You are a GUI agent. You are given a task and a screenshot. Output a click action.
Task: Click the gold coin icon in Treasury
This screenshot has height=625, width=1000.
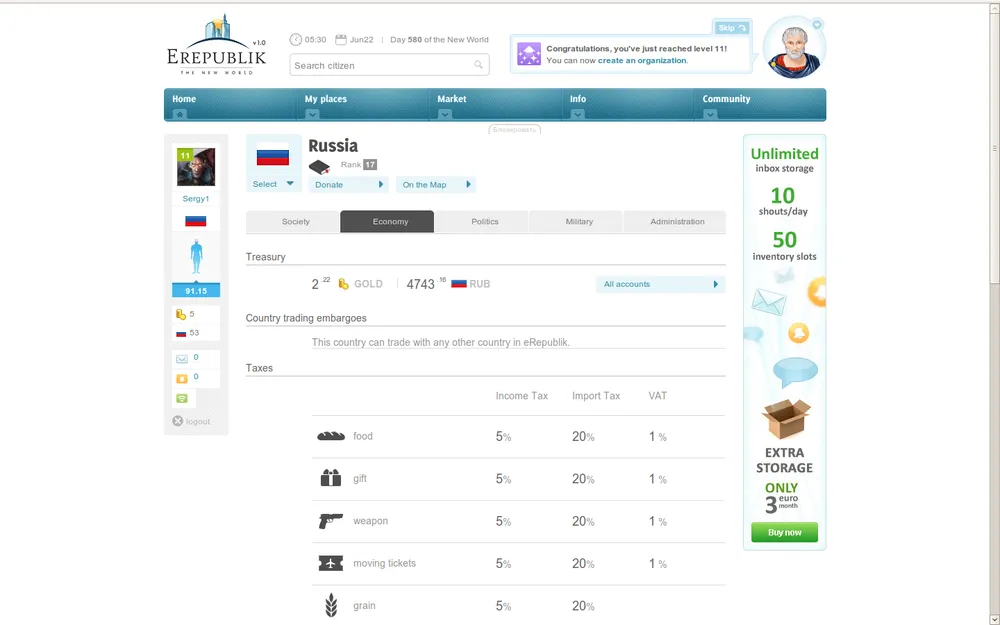click(343, 284)
